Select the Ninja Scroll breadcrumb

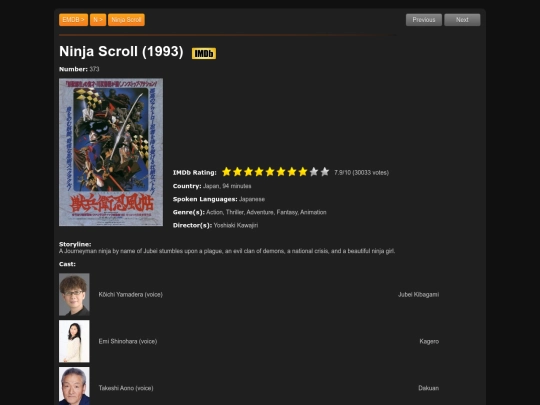click(126, 20)
